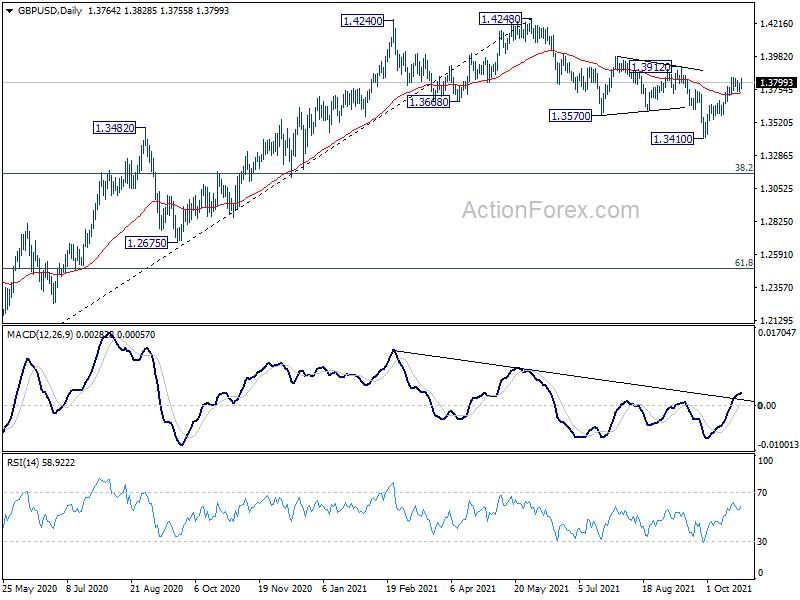Click the RSI(14) indicator label

click(23, 463)
